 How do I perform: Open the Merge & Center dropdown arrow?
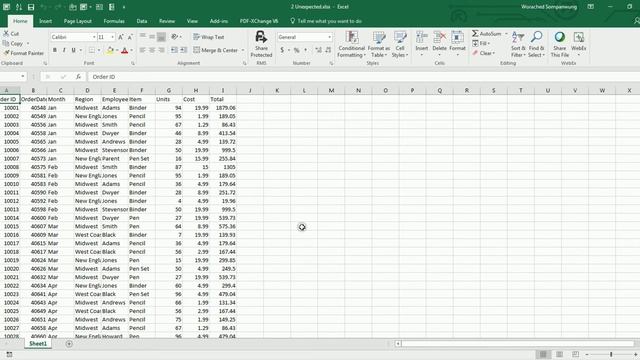tap(243, 50)
